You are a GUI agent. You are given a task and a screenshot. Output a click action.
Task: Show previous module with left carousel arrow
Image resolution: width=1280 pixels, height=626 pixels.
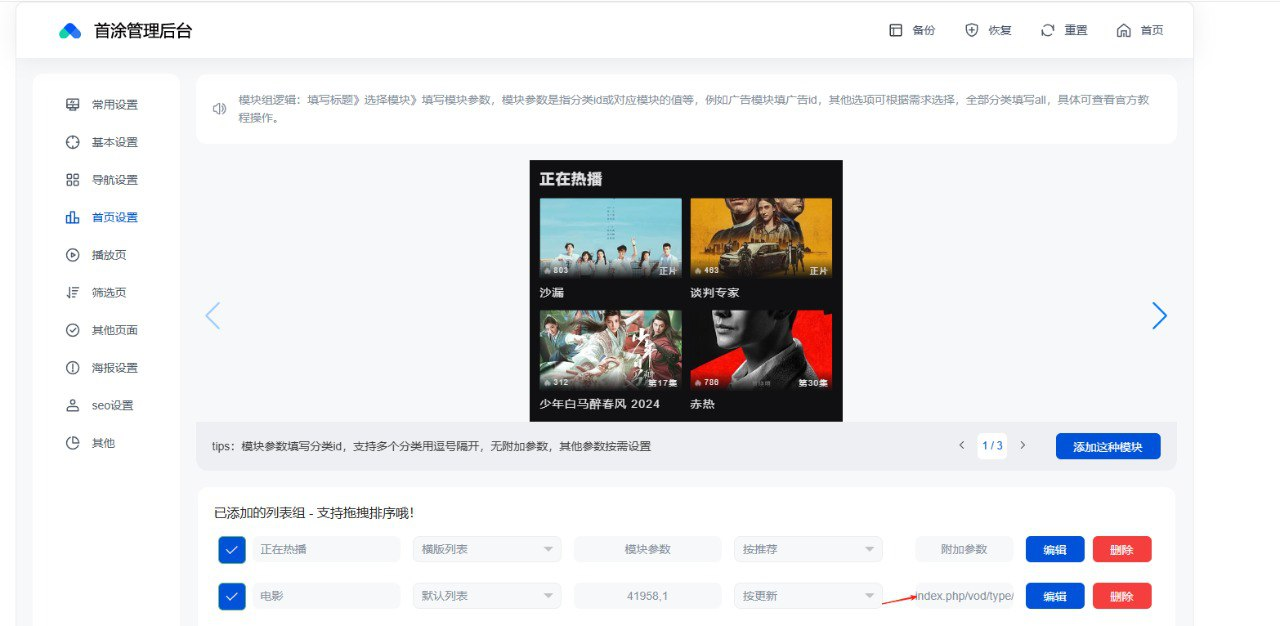(212, 316)
